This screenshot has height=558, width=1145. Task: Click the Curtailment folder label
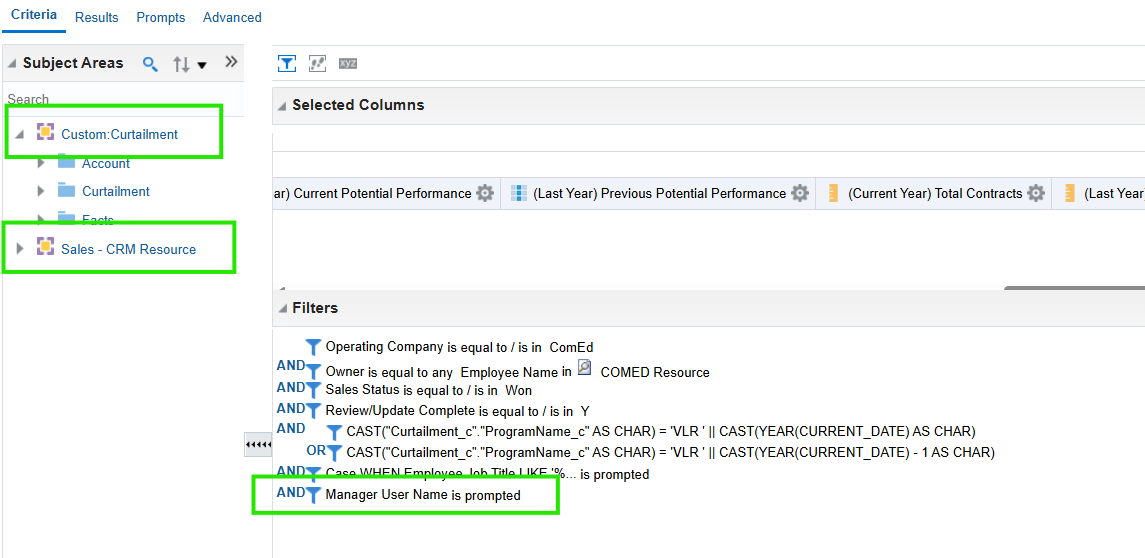[116, 191]
